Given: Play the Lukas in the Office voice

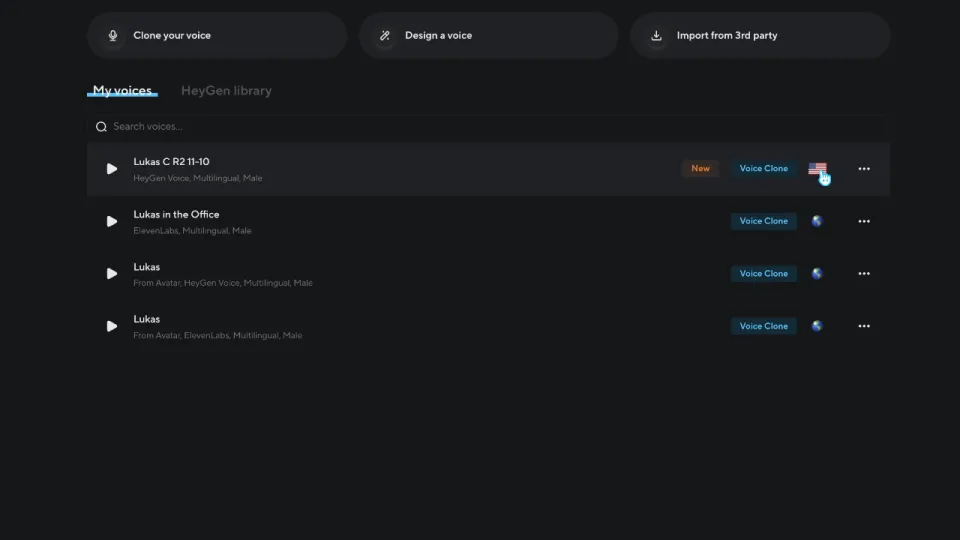Looking at the screenshot, I should click(111, 221).
